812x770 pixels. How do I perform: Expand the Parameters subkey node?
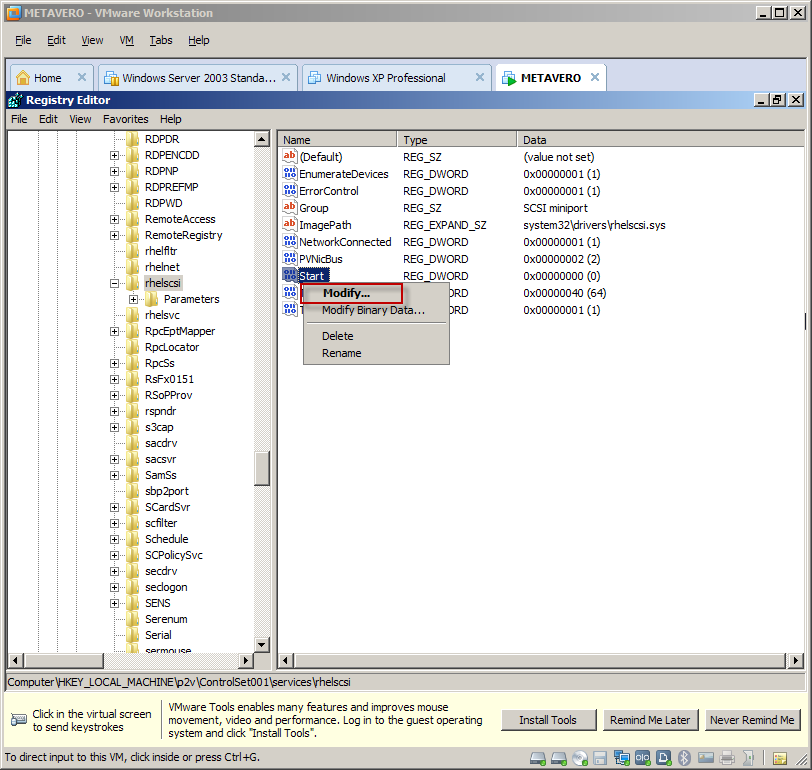[134, 299]
